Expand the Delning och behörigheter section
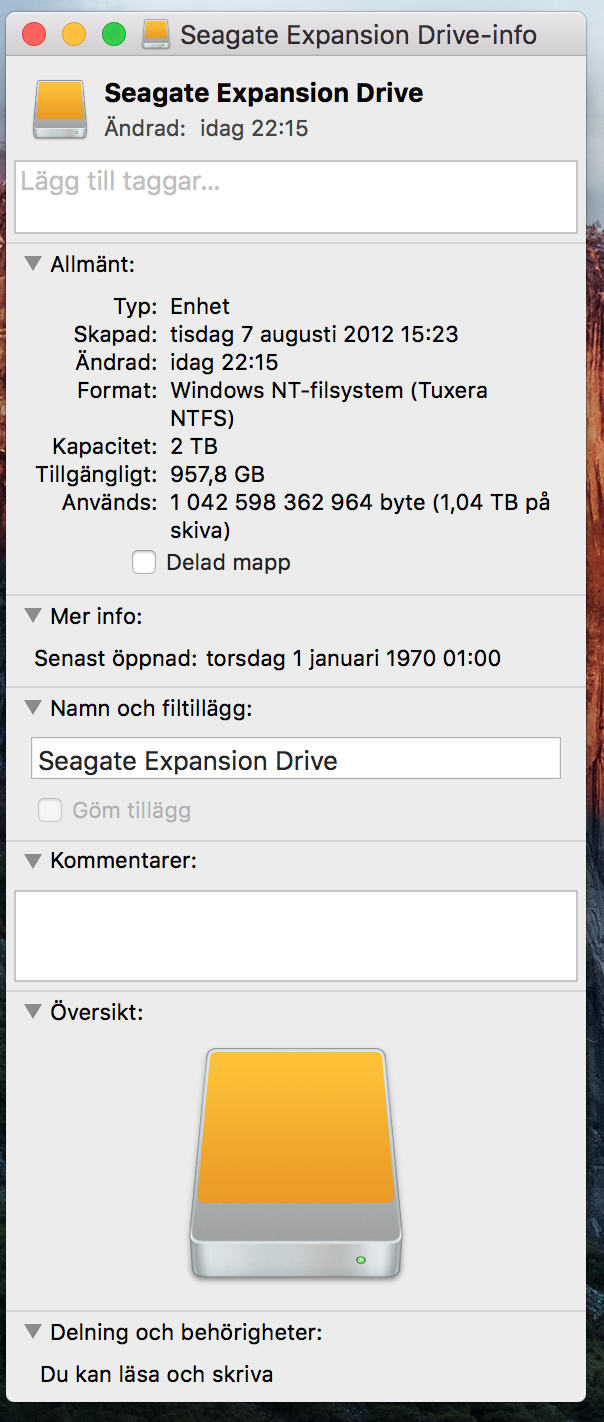 tap(33, 1332)
